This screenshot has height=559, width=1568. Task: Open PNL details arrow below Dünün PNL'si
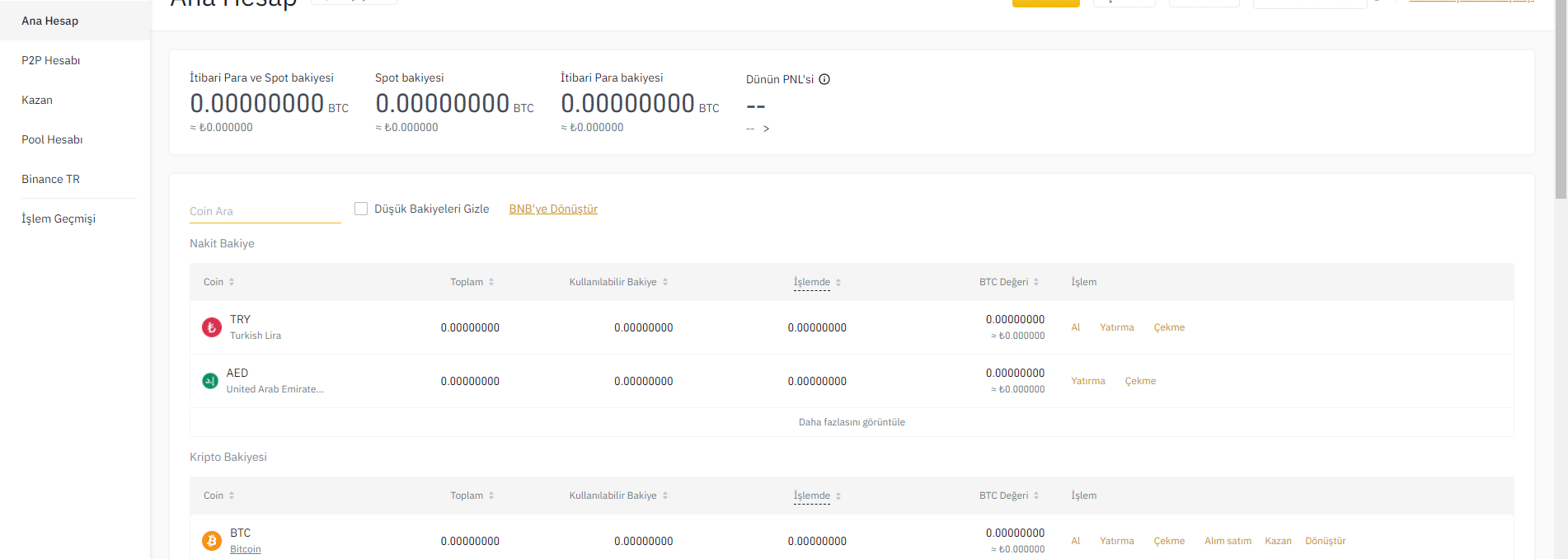coord(766,129)
